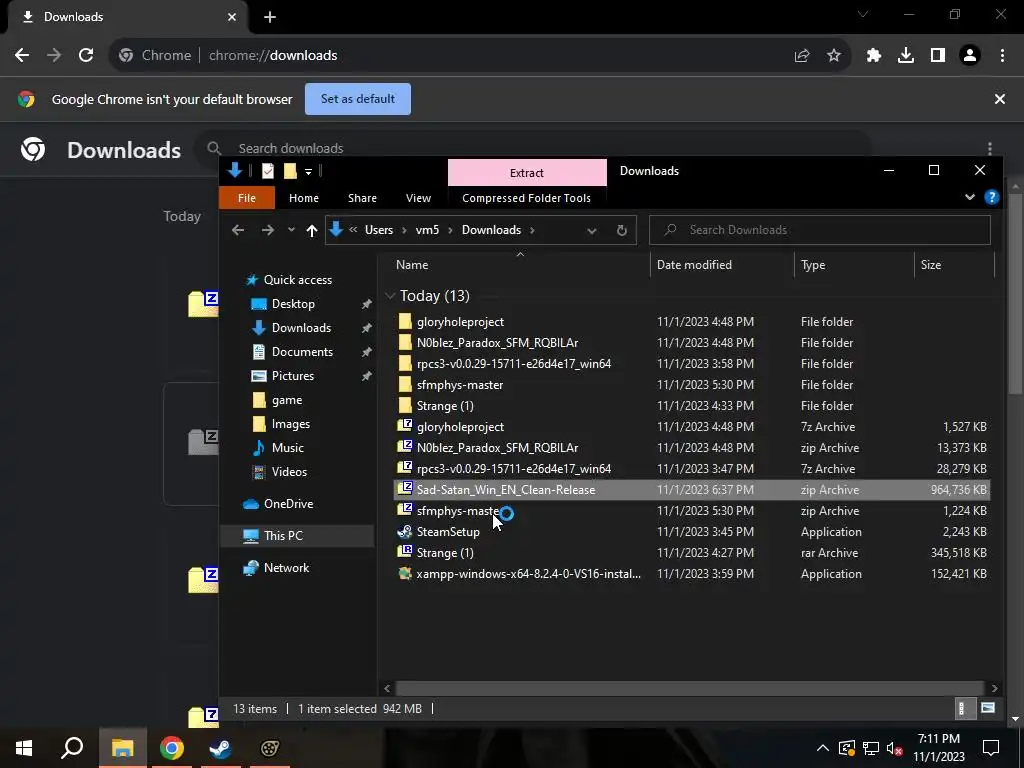Open Pictures in the navigation pane
Viewport: 1024px width, 768px height.
coord(293,376)
